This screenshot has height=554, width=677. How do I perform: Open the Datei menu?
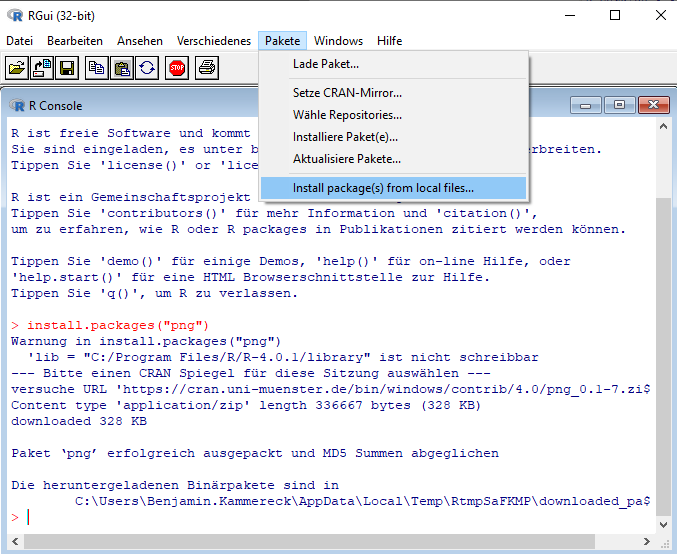point(20,41)
